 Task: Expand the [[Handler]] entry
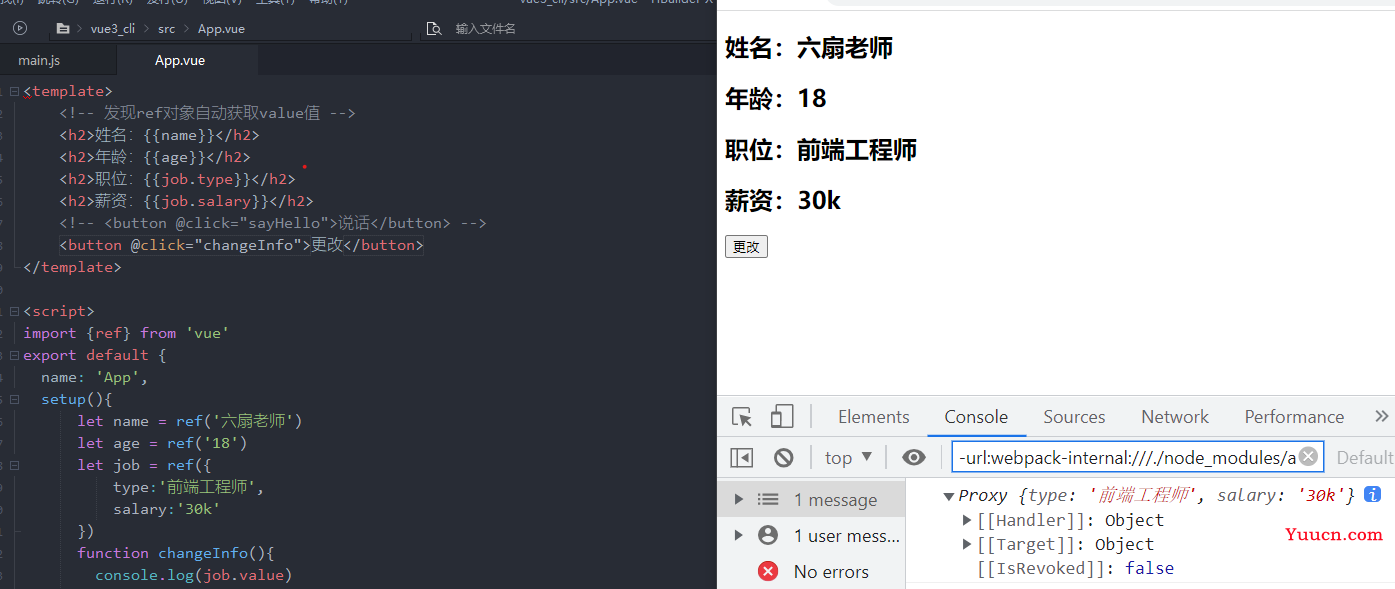point(967,520)
